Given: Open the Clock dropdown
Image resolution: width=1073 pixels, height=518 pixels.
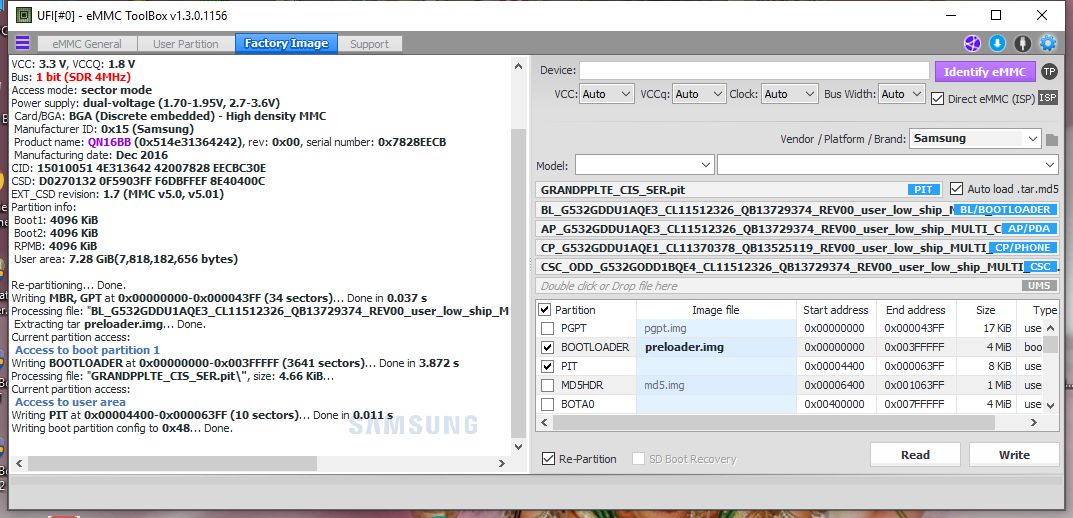Looking at the screenshot, I should click(x=790, y=94).
